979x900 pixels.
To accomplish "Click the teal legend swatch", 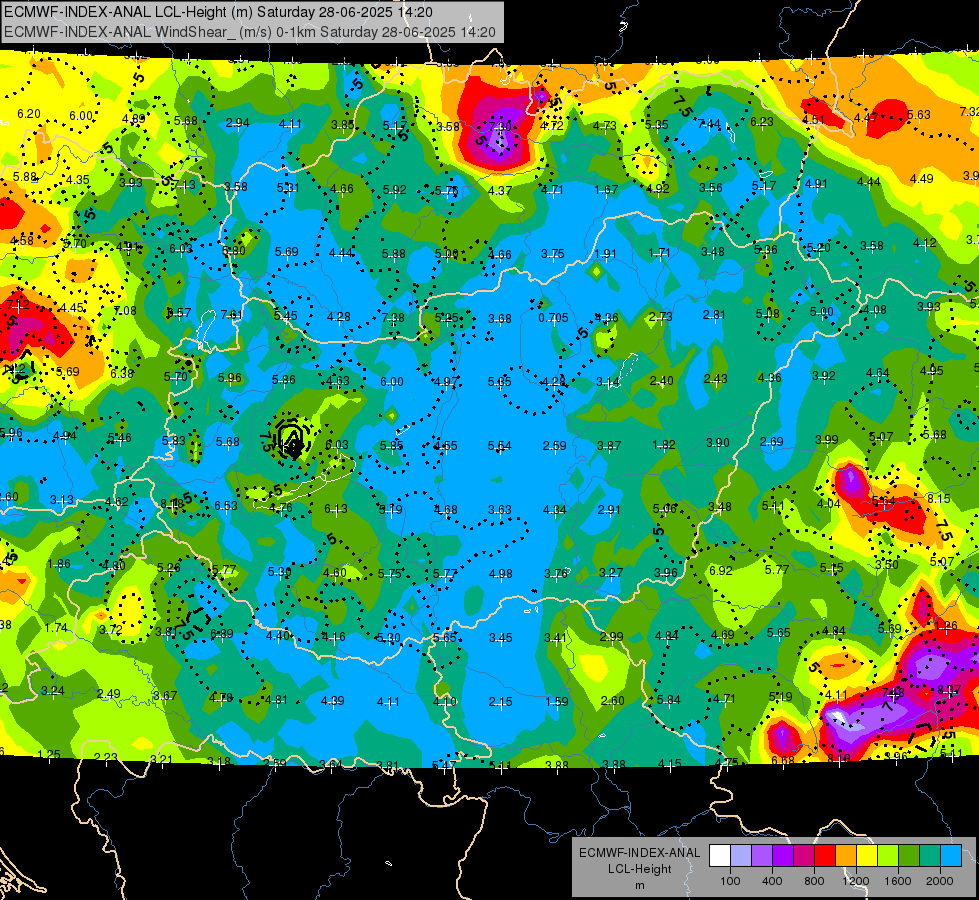I will point(930,856).
